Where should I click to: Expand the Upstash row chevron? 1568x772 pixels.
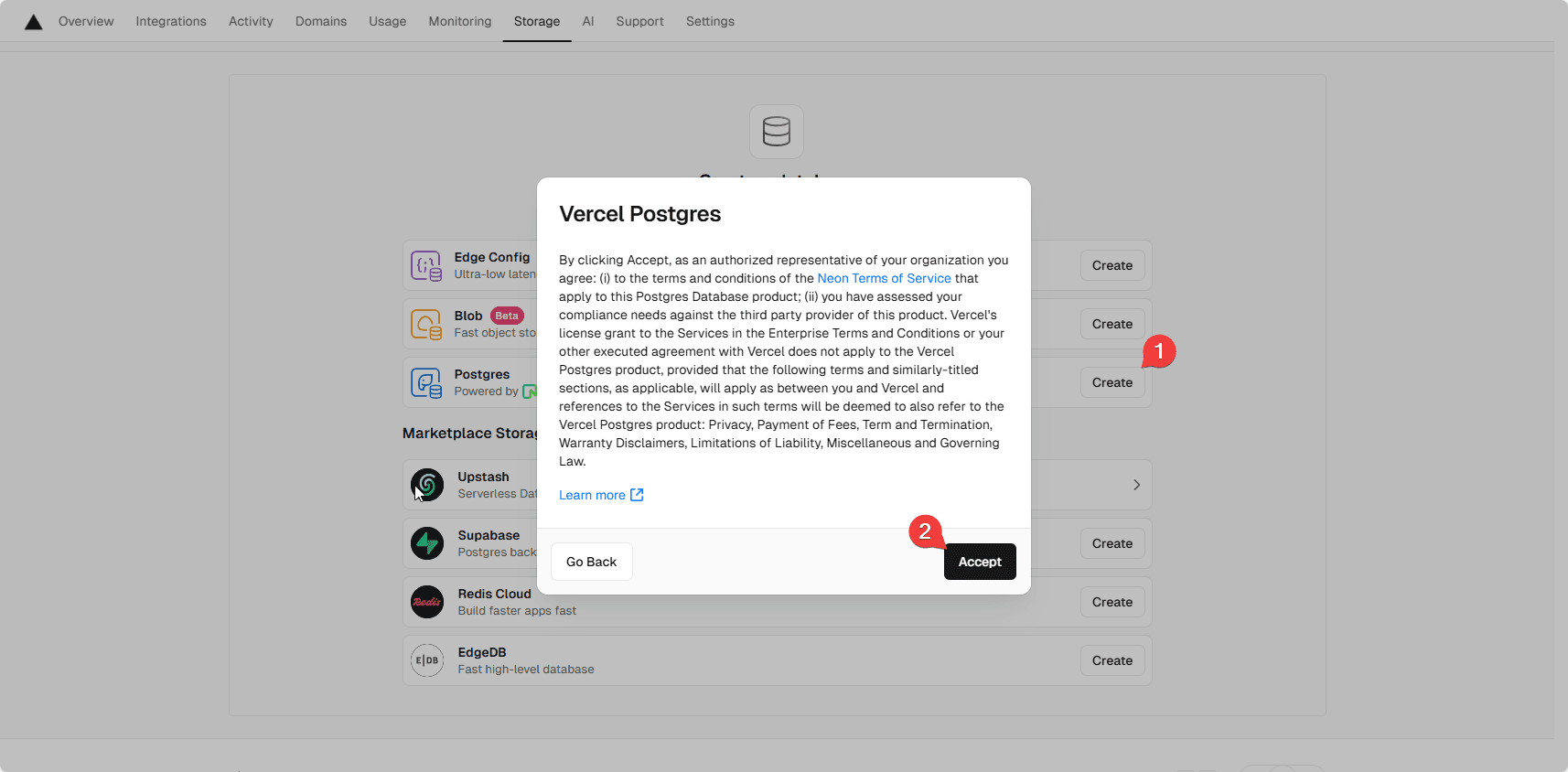coord(1136,485)
